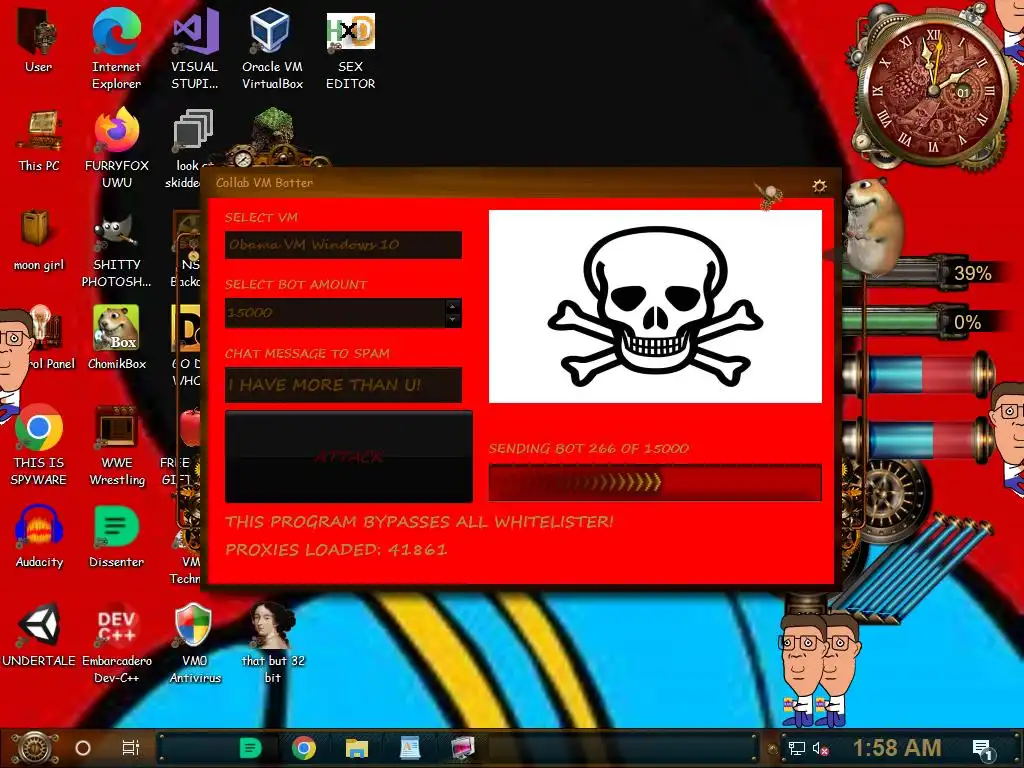Screen dimensions: 1024x768
Task: Open the WWE Wrestling desktop icon
Action: point(117,445)
